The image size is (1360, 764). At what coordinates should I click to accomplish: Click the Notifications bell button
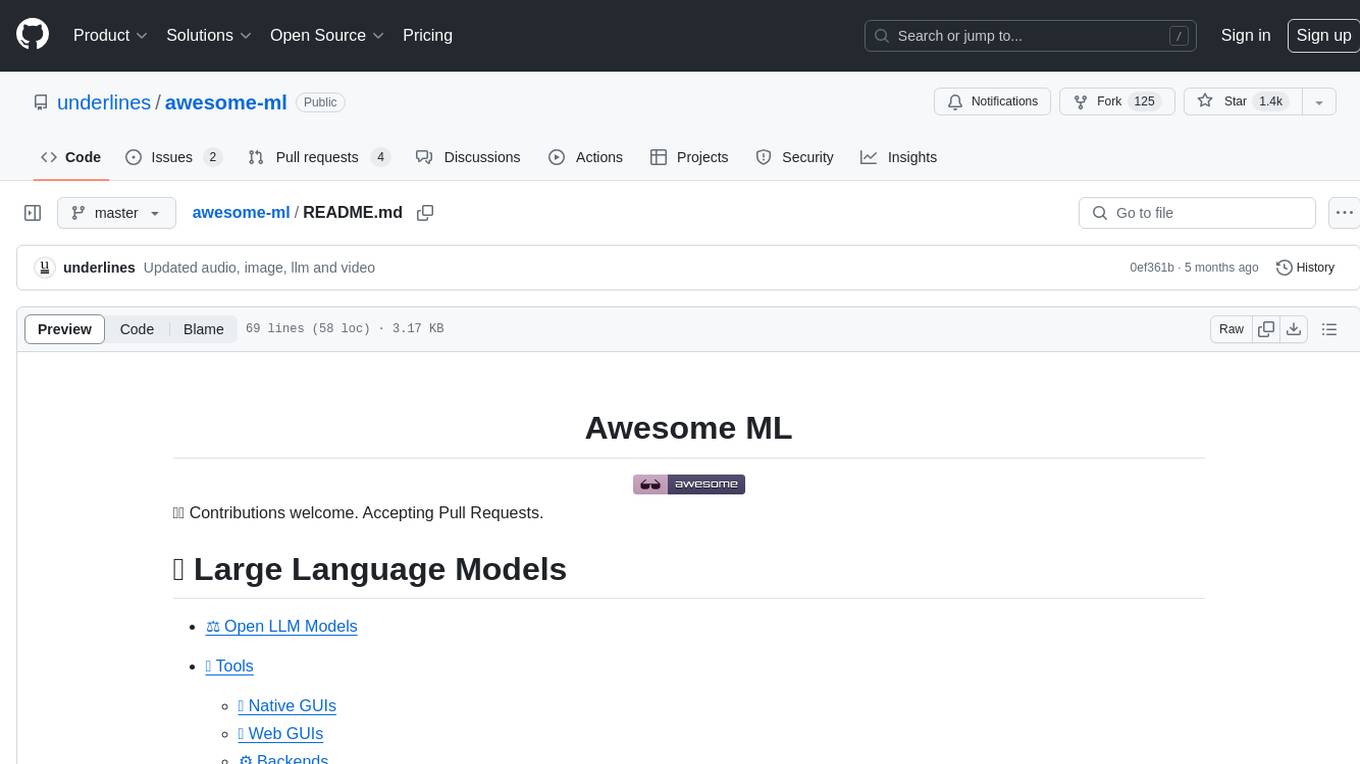point(992,102)
